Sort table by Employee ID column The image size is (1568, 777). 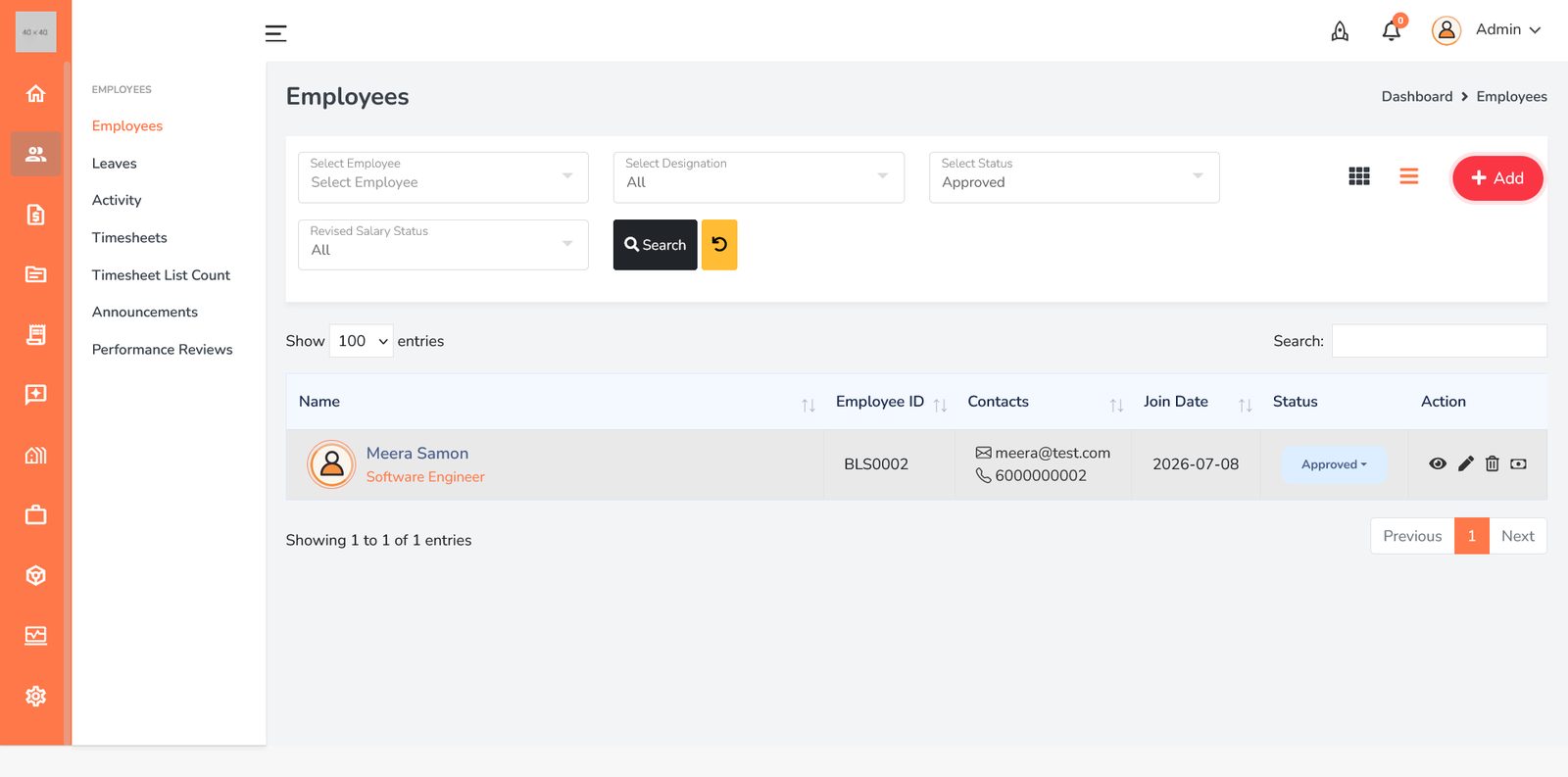[889, 402]
